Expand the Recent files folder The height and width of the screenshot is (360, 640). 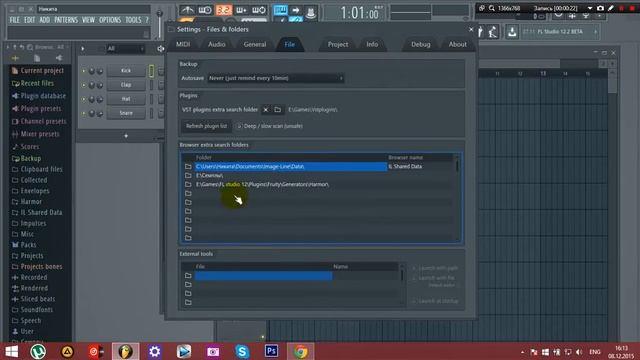(x=33, y=83)
